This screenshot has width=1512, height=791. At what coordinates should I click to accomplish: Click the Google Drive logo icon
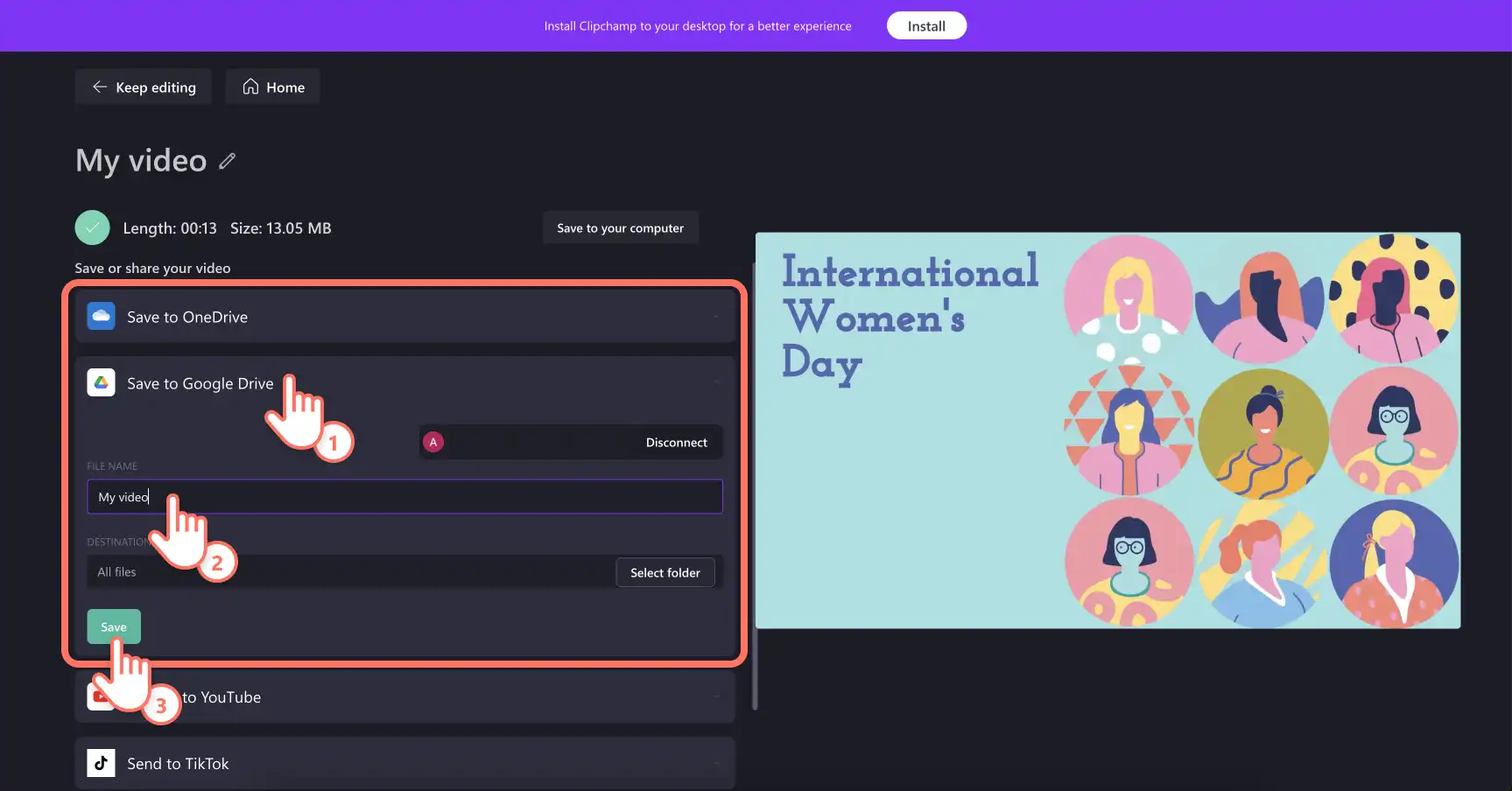point(102,382)
